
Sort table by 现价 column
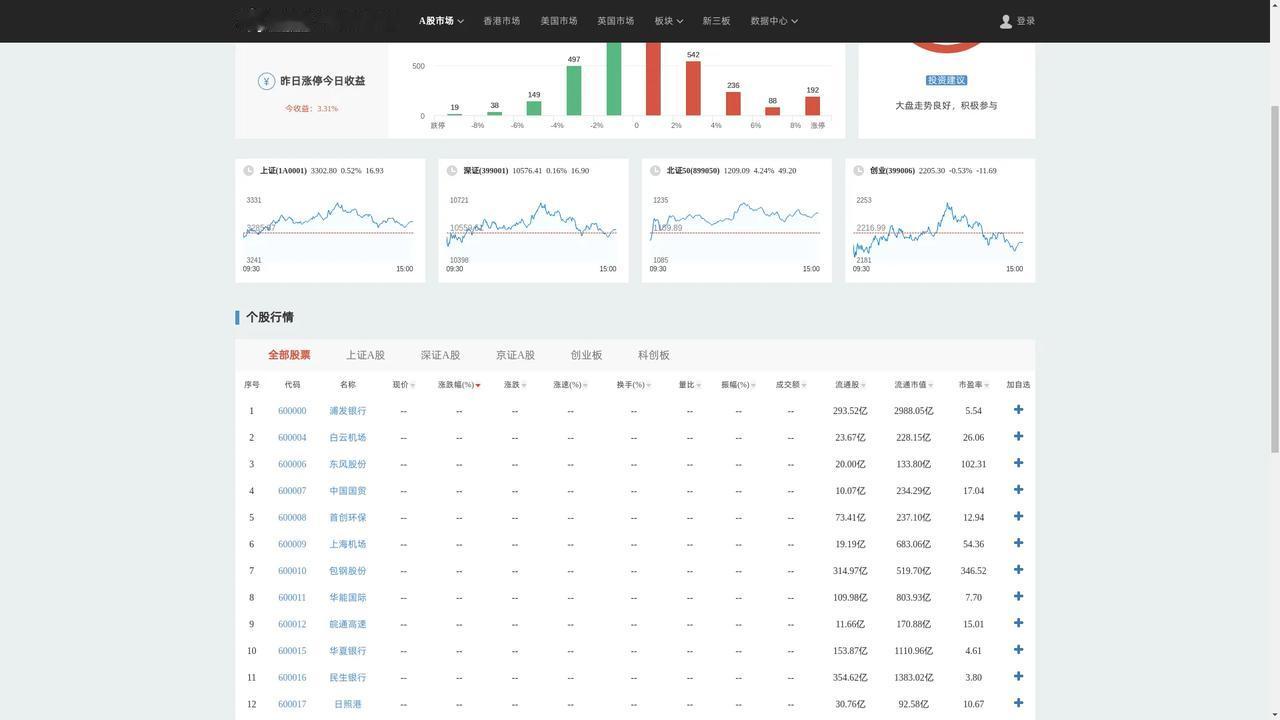click(403, 385)
